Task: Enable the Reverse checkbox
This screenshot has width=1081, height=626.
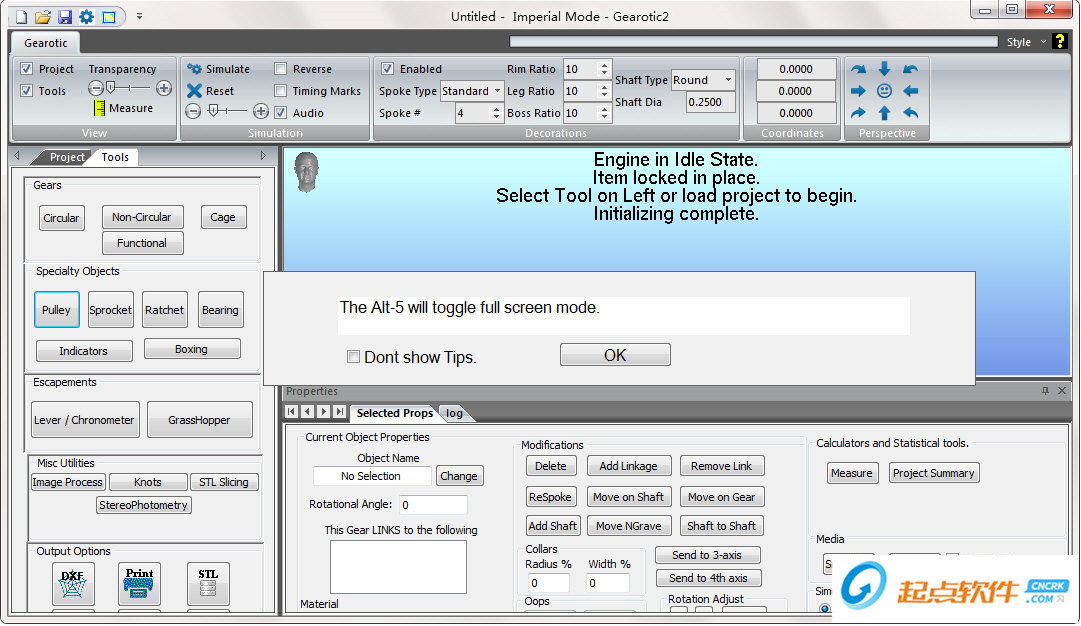Action: [x=281, y=69]
